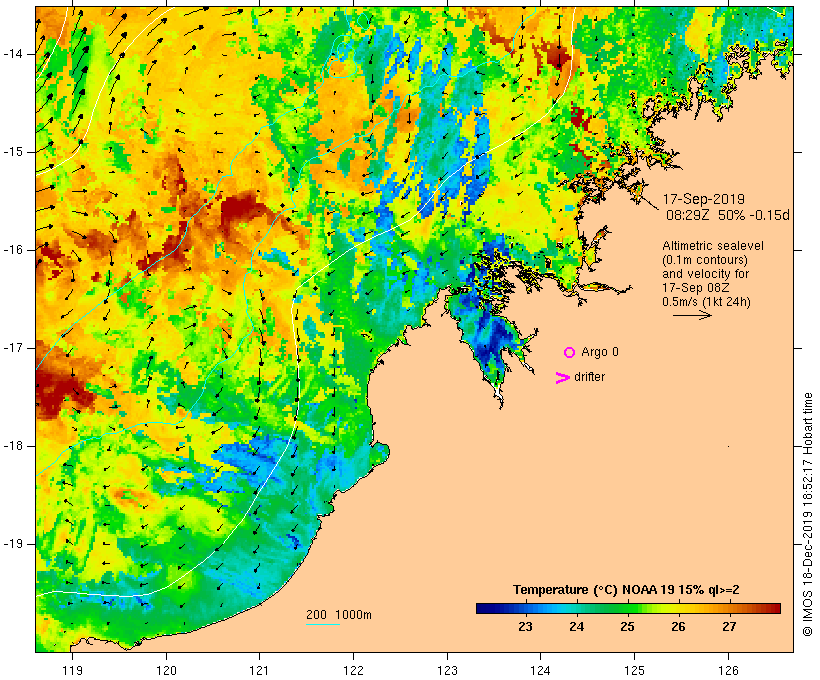
Task: Click the colorbar tick label 26
Action: [x=678, y=627]
